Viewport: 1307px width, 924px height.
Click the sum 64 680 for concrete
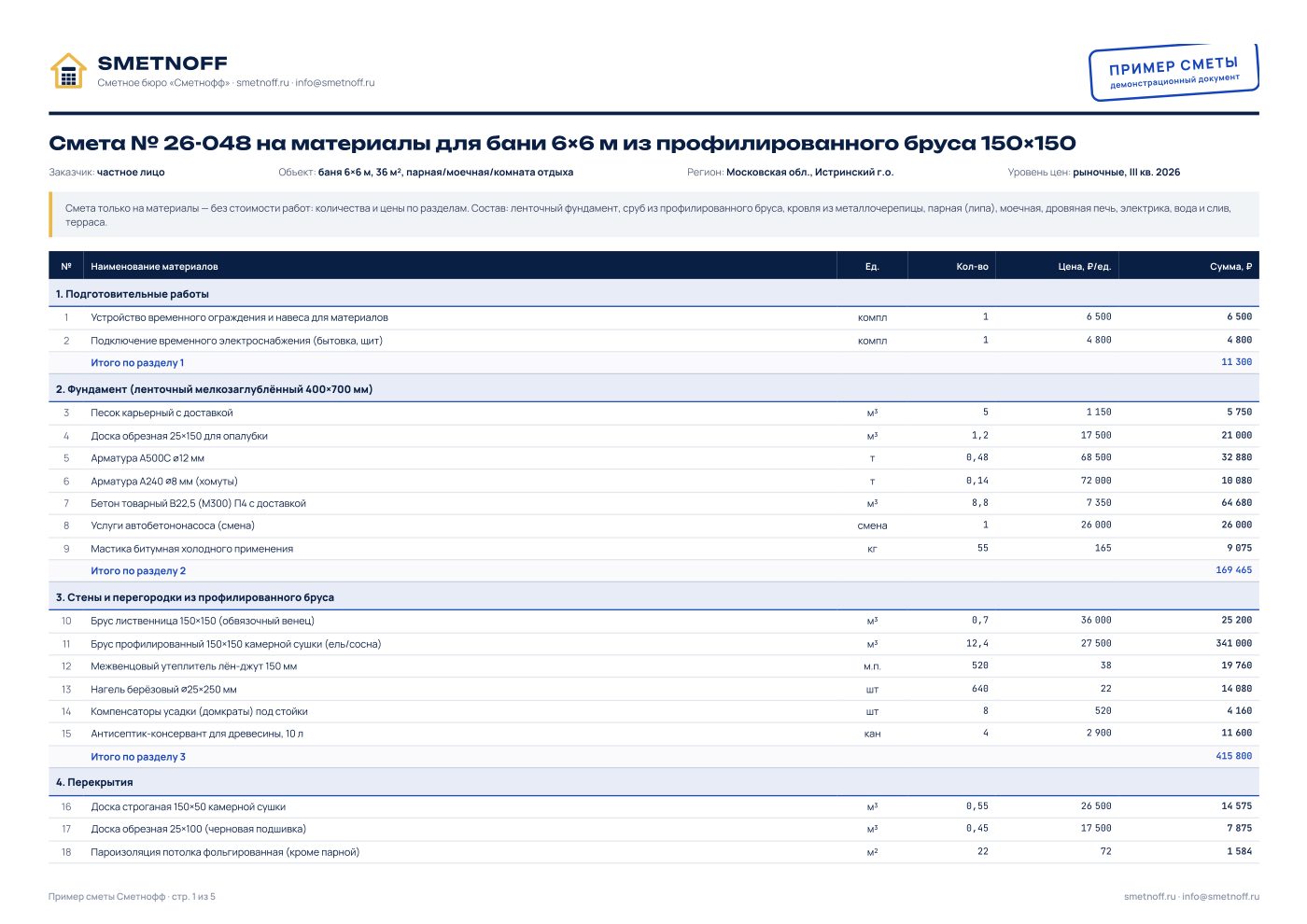tap(1236, 503)
